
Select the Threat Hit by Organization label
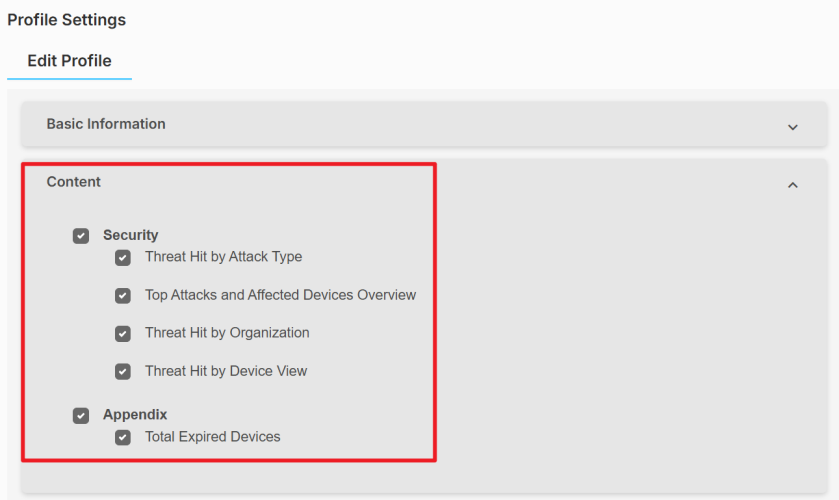point(227,333)
